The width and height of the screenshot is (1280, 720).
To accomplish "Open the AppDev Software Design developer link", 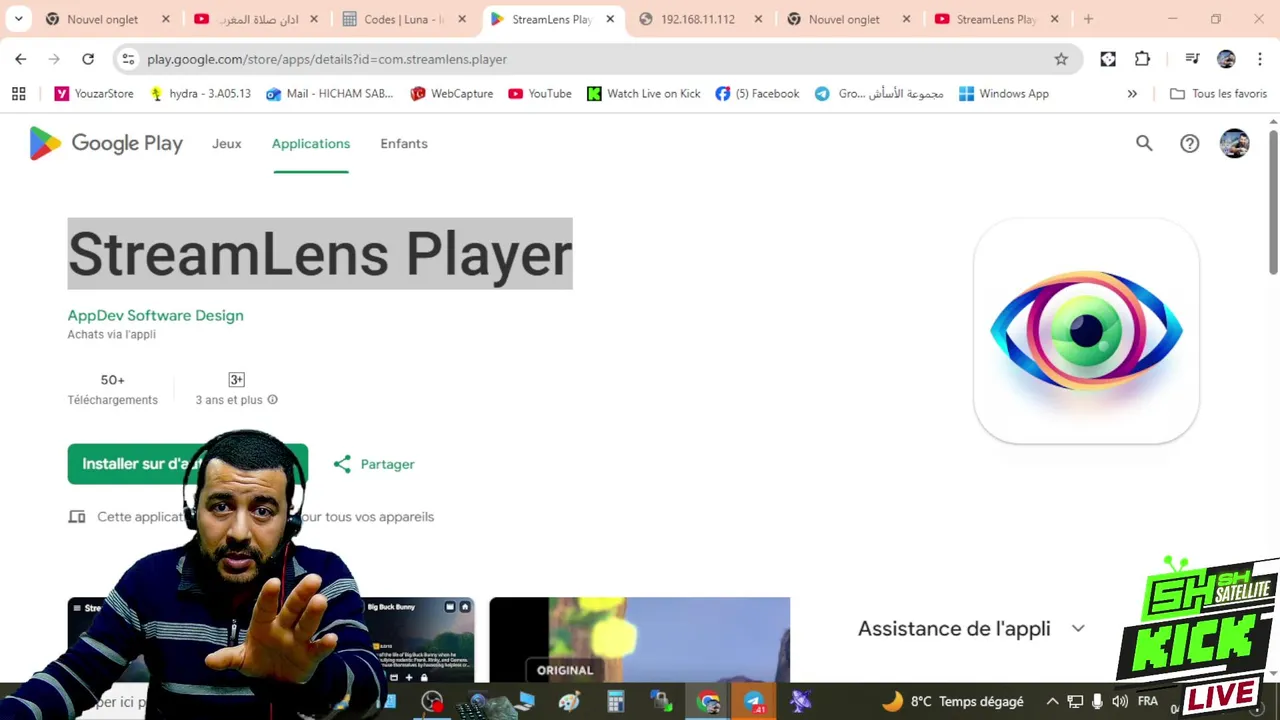I will click(x=155, y=315).
